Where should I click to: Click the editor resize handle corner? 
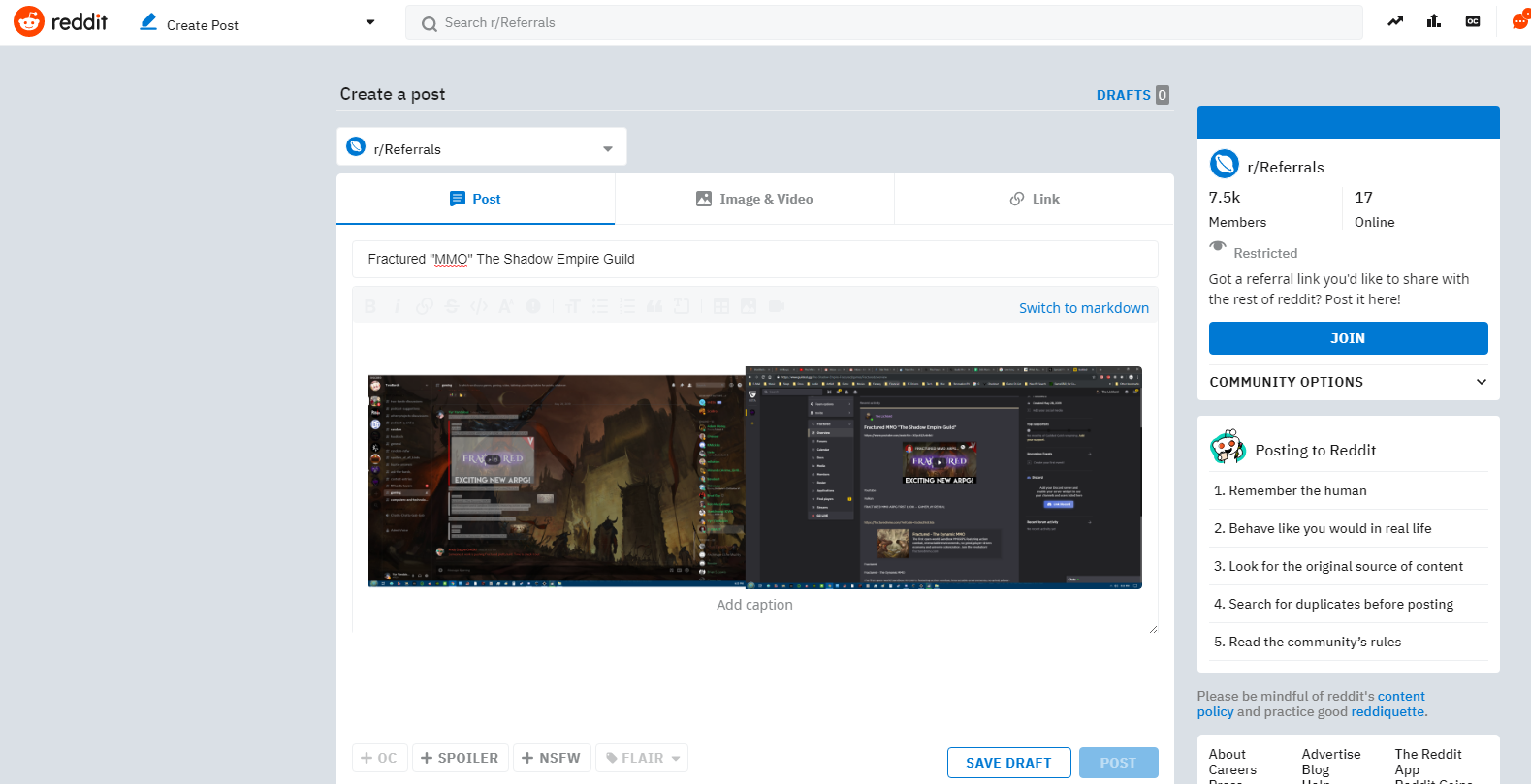coord(1153,628)
